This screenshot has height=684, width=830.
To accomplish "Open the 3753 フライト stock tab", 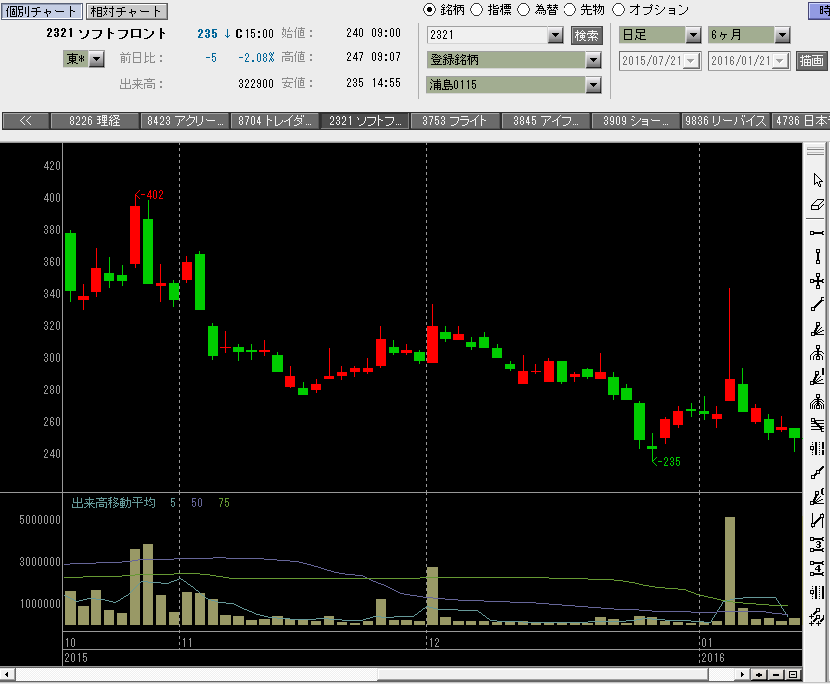I will [x=455, y=121].
